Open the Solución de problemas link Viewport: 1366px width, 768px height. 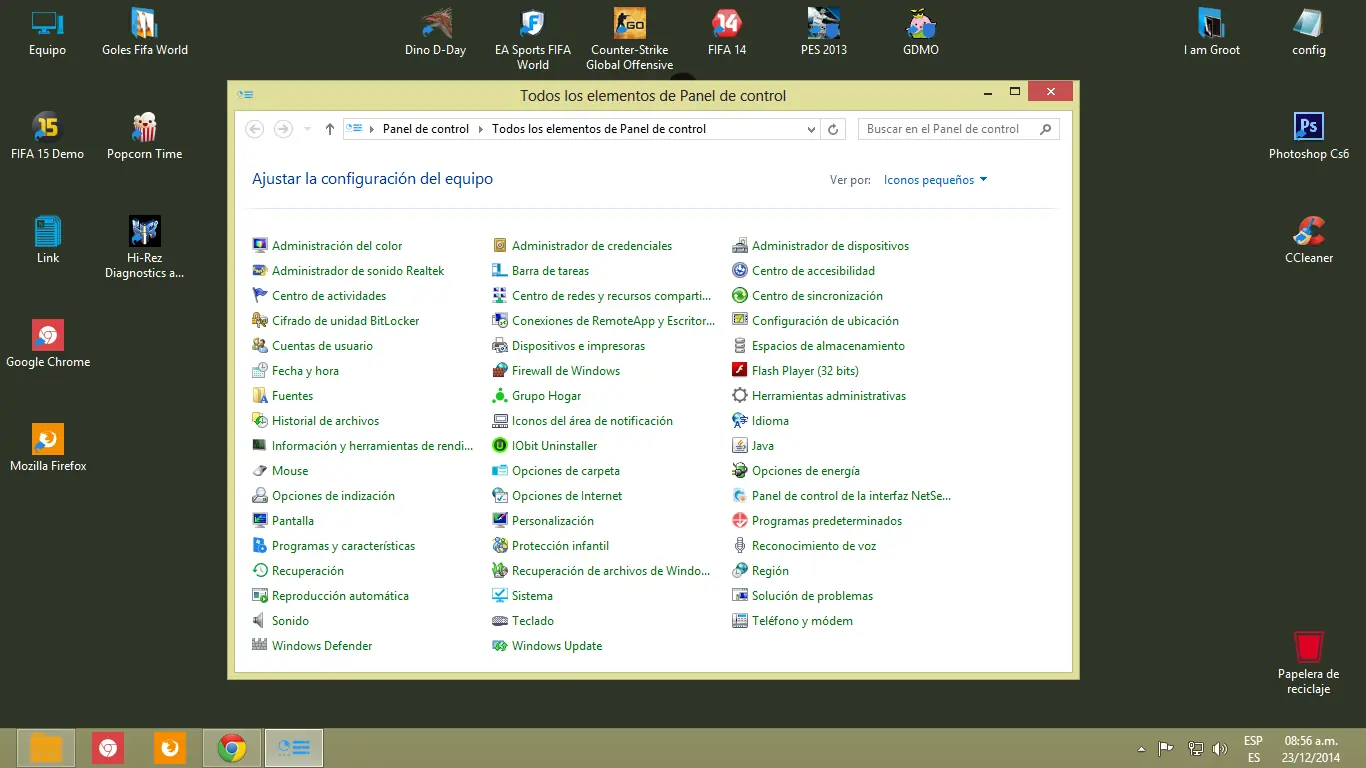point(812,596)
